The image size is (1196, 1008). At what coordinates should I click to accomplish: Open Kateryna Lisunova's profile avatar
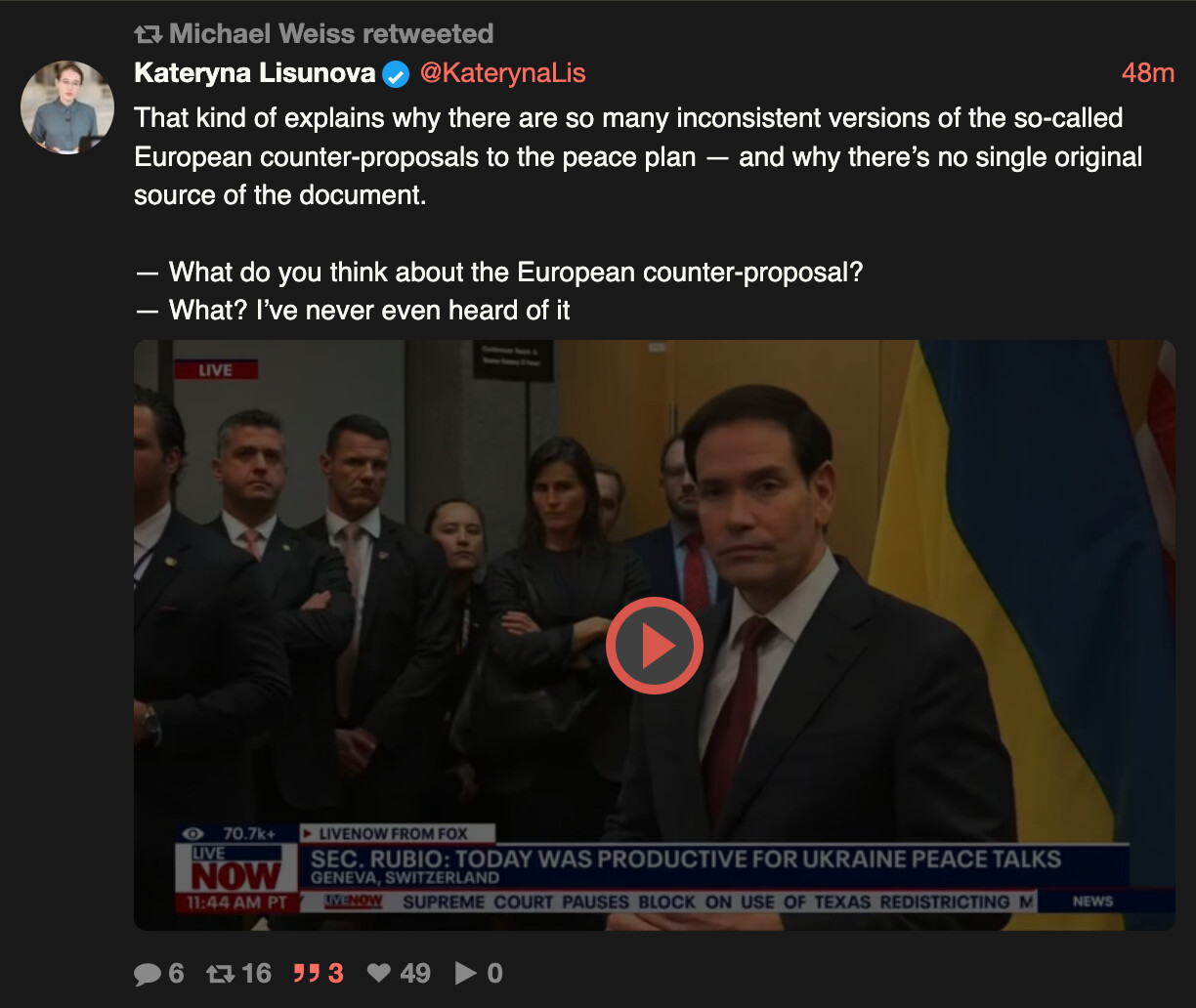pyautogui.click(x=67, y=107)
